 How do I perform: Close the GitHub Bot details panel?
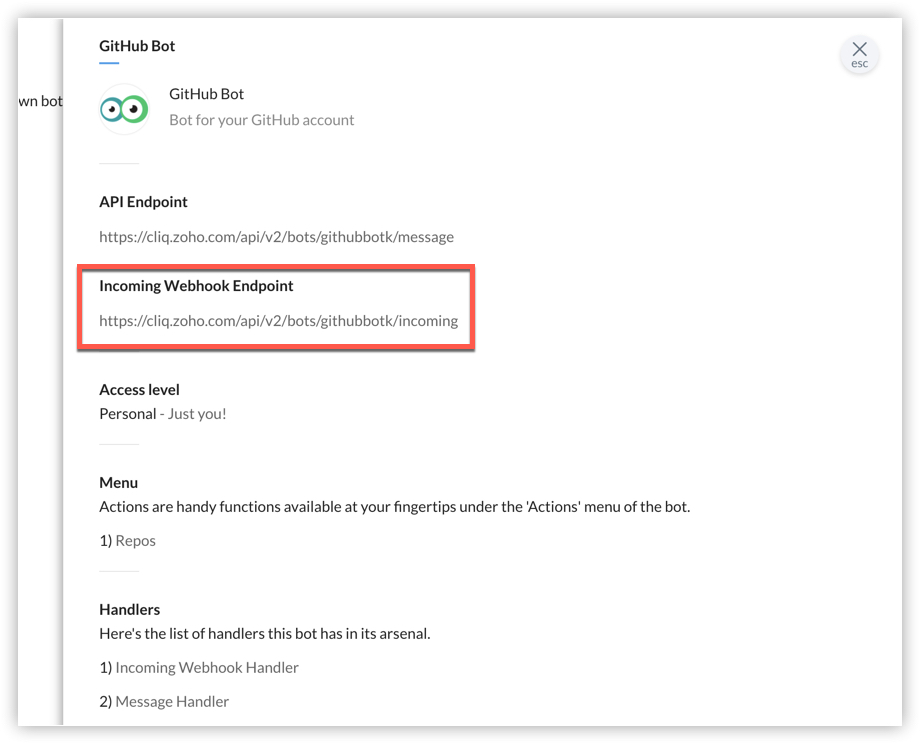[859, 55]
